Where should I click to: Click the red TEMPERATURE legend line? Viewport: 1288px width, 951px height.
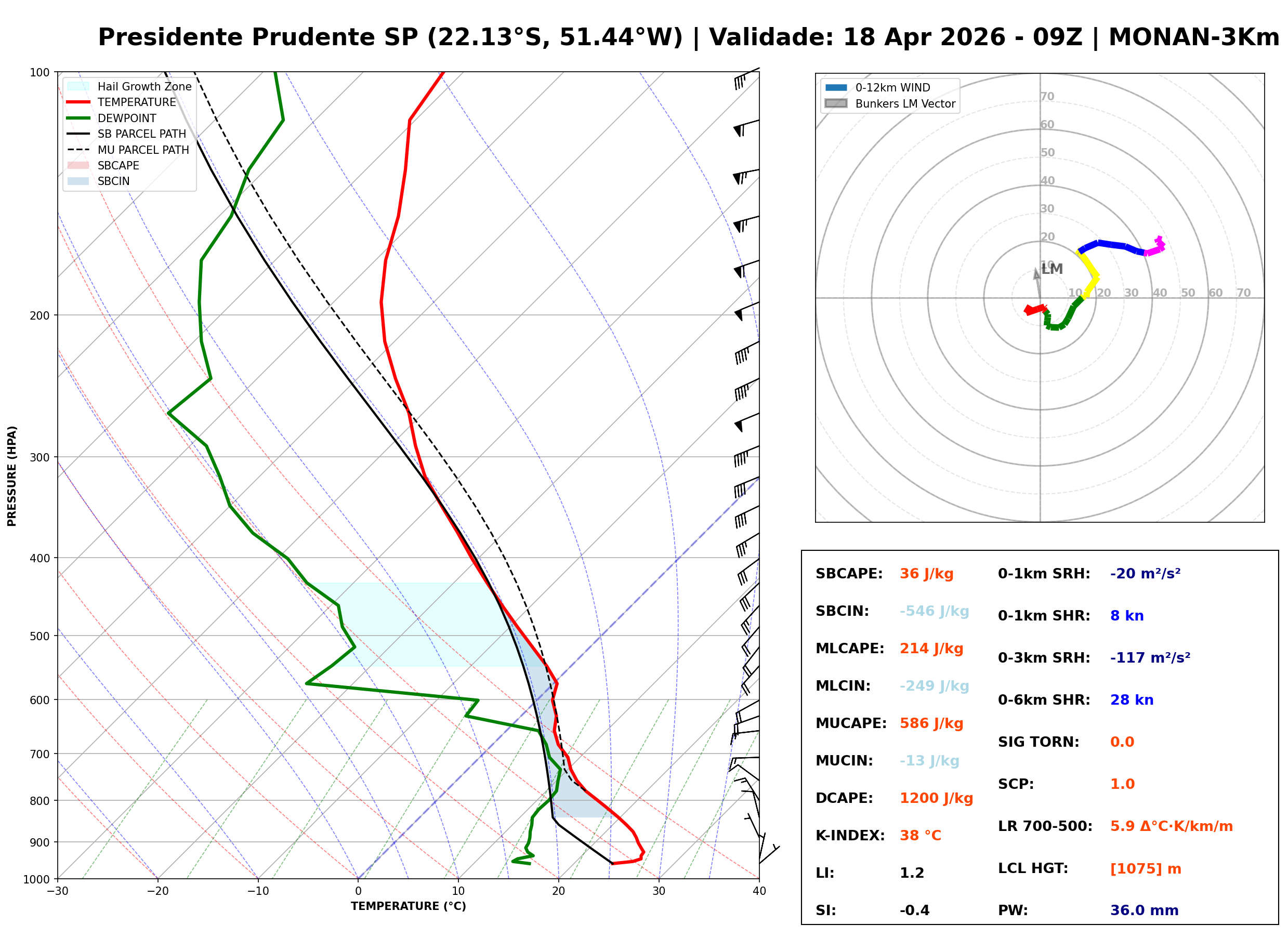(x=78, y=102)
